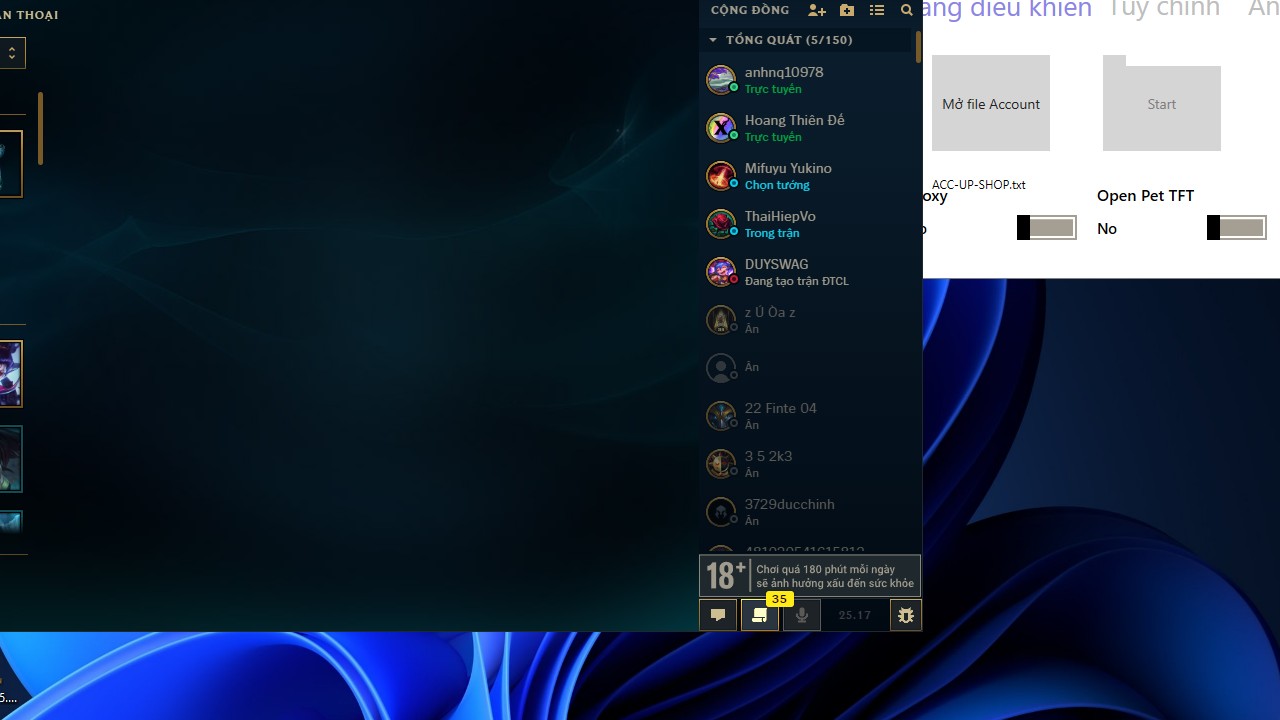The width and height of the screenshot is (1280, 720).
Task: Open the friends list view options icon
Action: click(x=877, y=10)
